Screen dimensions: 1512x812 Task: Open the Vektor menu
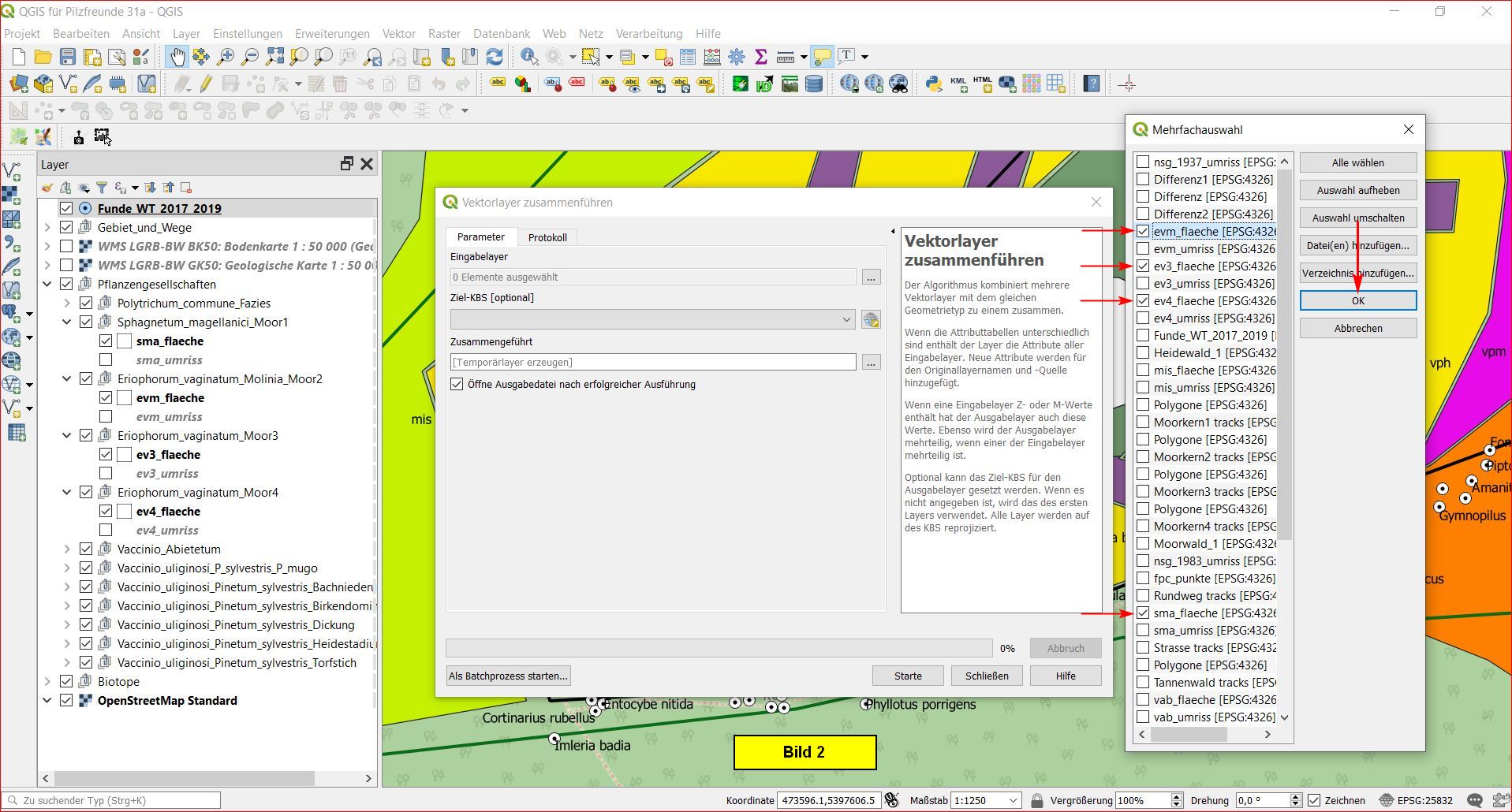(398, 34)
